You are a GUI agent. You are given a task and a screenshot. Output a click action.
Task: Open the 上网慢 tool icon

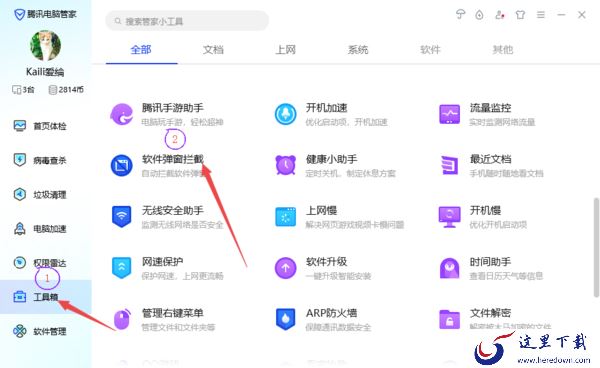tap(285, 217)
